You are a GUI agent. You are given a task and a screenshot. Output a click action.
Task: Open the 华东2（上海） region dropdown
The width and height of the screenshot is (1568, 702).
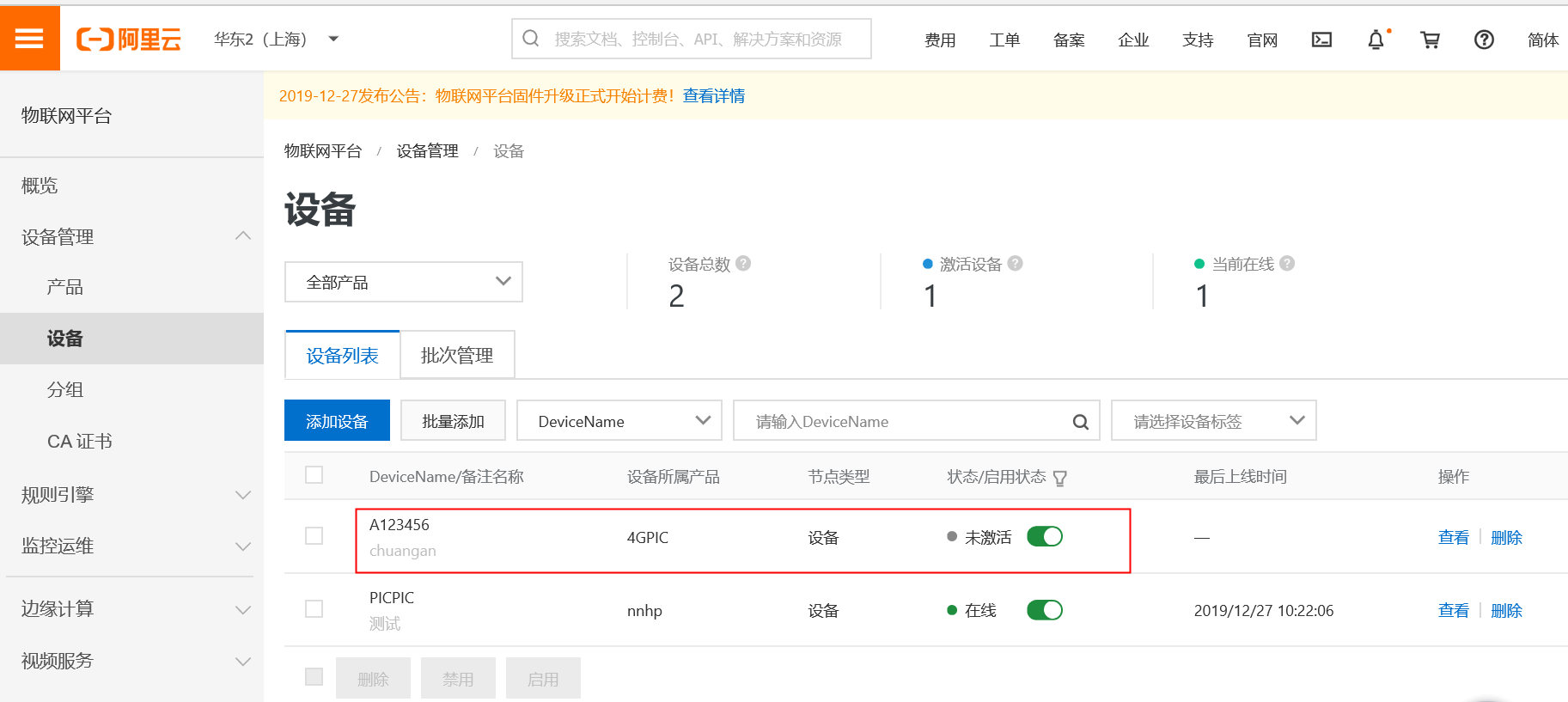click(x=277, y=40)
